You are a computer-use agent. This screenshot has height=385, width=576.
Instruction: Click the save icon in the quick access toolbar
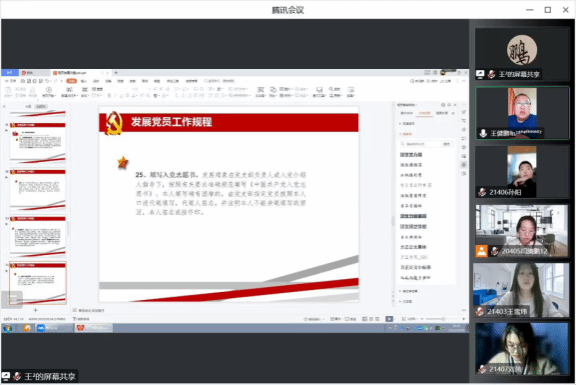tap(23, 81)
